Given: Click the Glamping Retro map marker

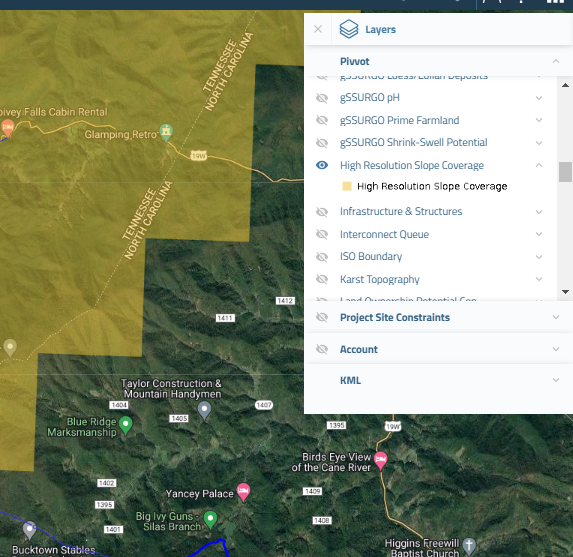Looking at the screenshot, I should point(166,132).
